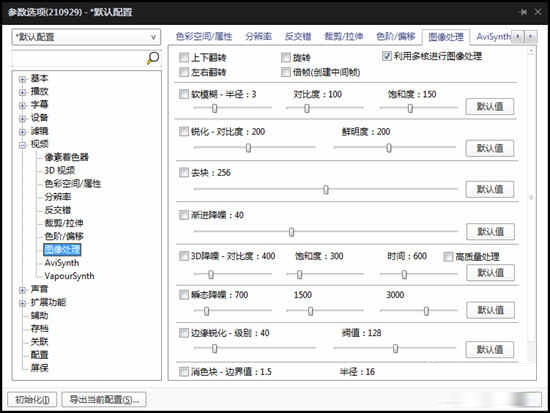
Task: Collapse the 视频 tree node
Action: click(x=22, y=145)
